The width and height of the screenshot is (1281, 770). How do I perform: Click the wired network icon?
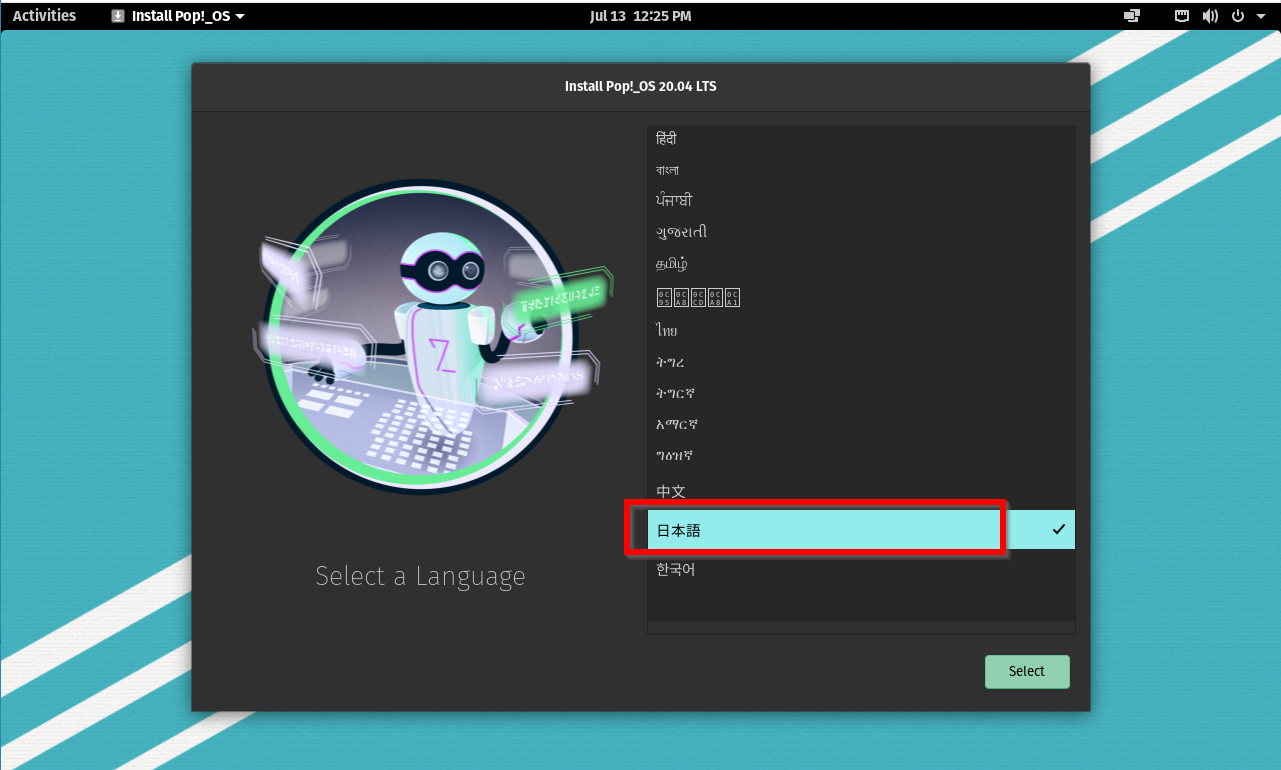point(1182,16)
